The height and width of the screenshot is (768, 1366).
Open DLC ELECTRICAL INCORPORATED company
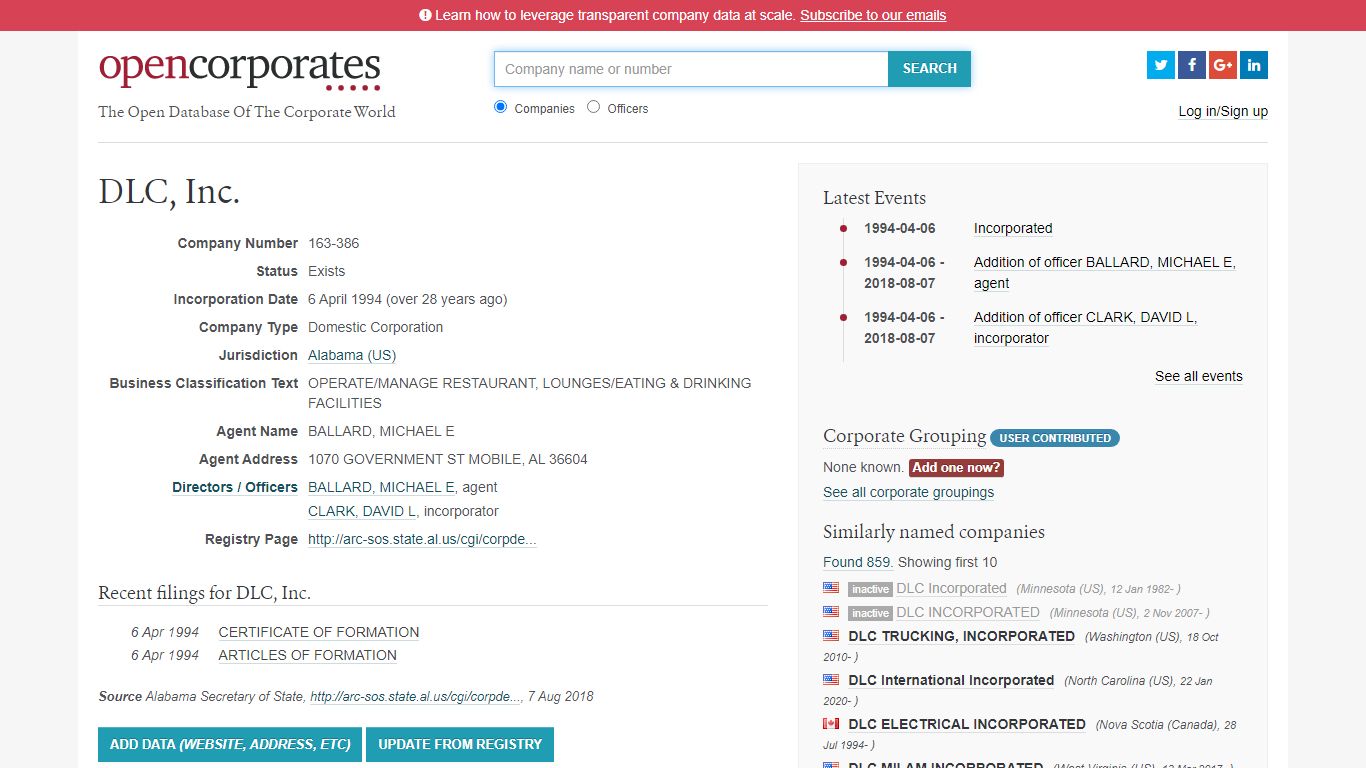tap(967, 724)
